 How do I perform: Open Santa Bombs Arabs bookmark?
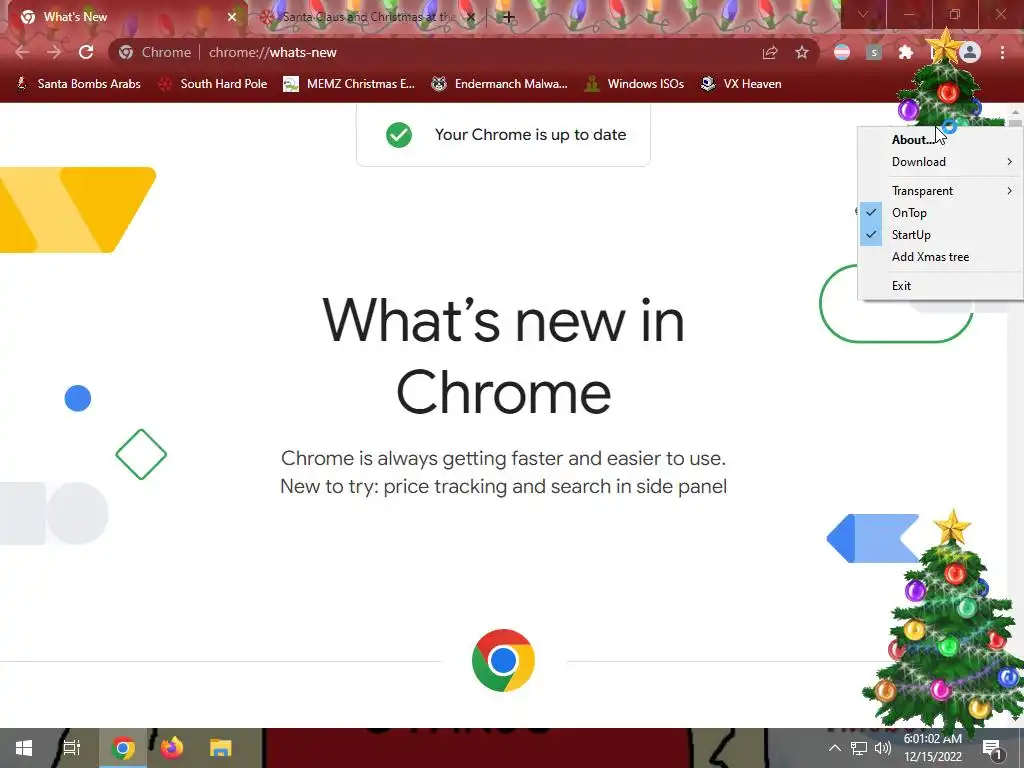point(78,84)
